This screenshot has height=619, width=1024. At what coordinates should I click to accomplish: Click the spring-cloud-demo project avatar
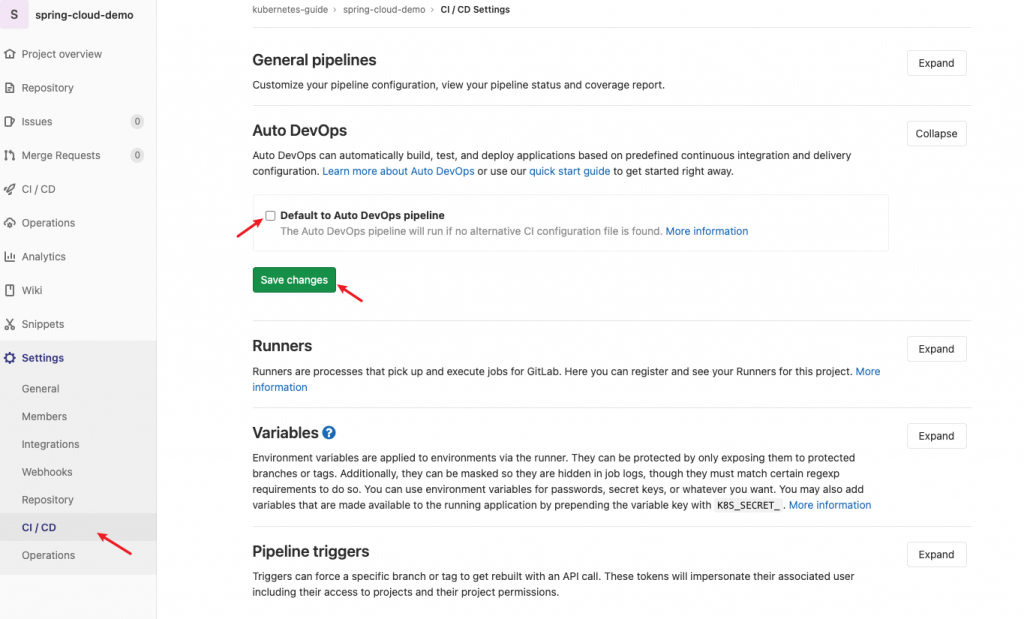pos(14,14)
